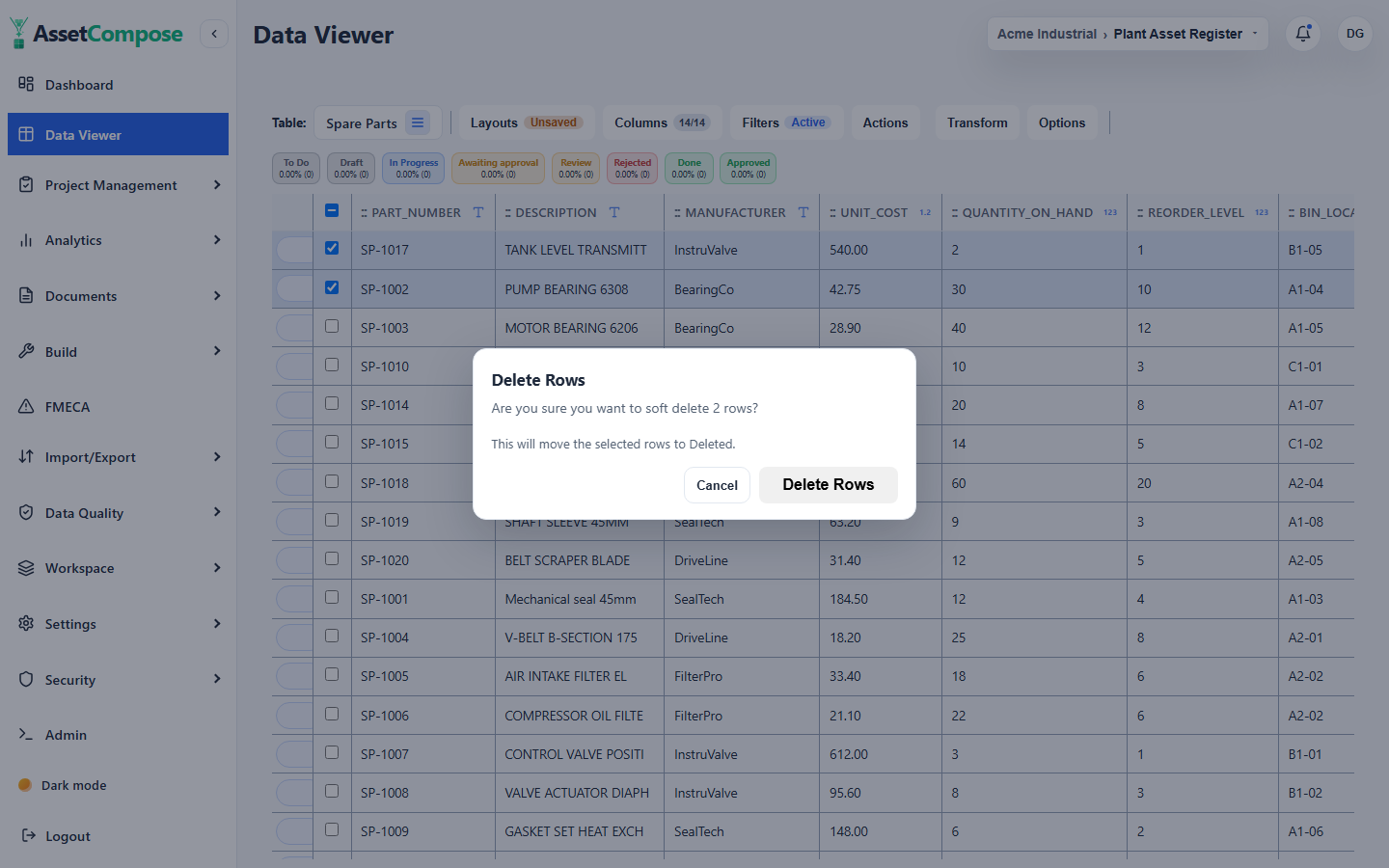The width and height of the screenshot is (1389, 868).
Task: Expand the Project Management submenu chevron
Action: (x=217, y=184)
